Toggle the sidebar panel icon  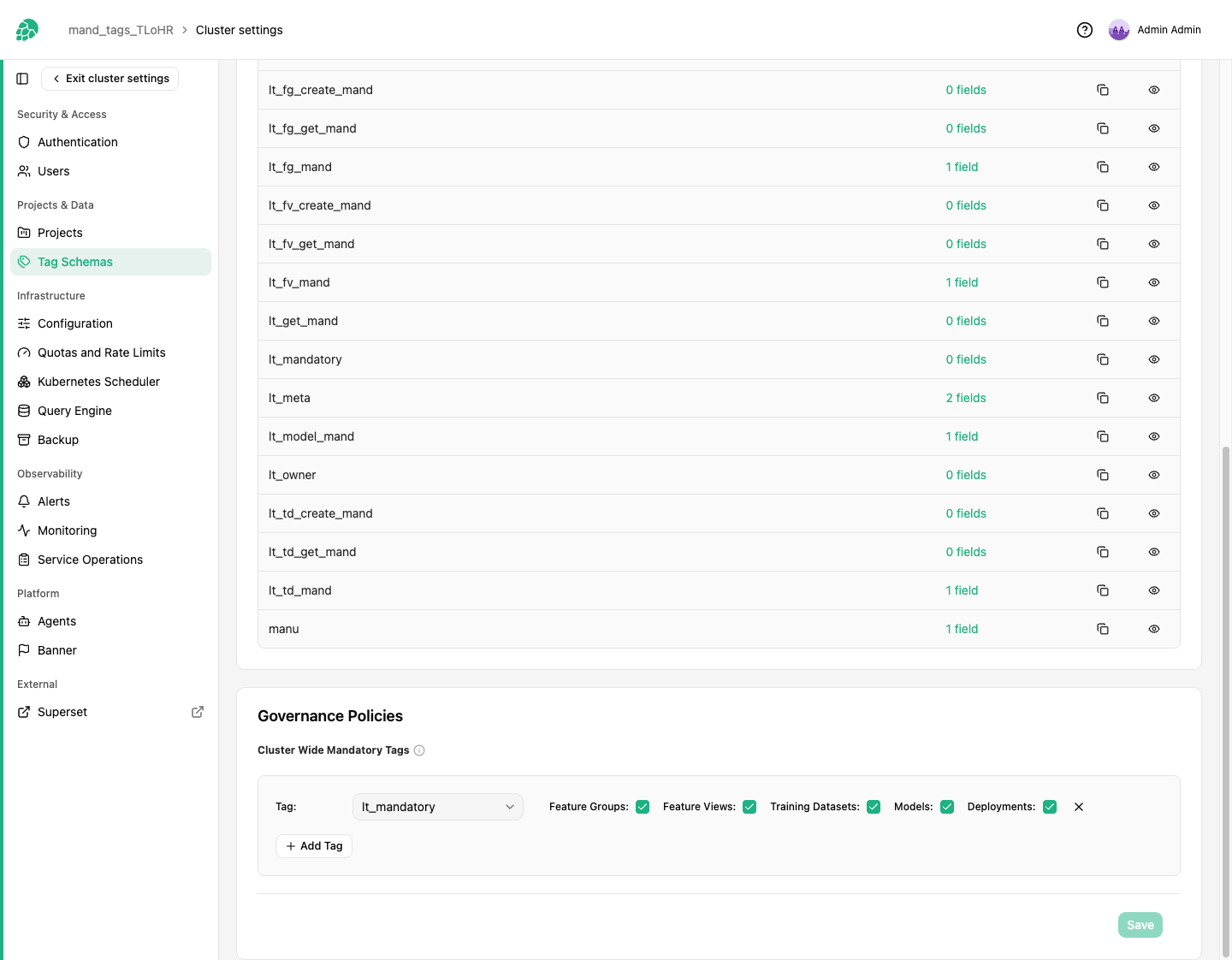pyautogui.click(x=22, y=79)
